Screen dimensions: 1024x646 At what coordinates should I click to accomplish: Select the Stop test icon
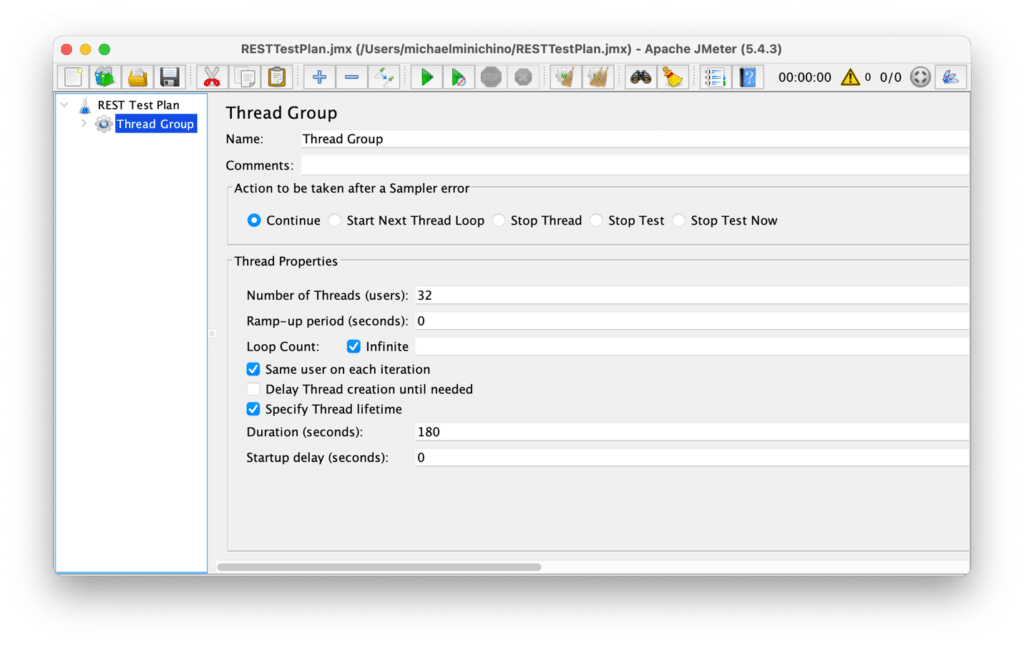click(x=490, y=76)
